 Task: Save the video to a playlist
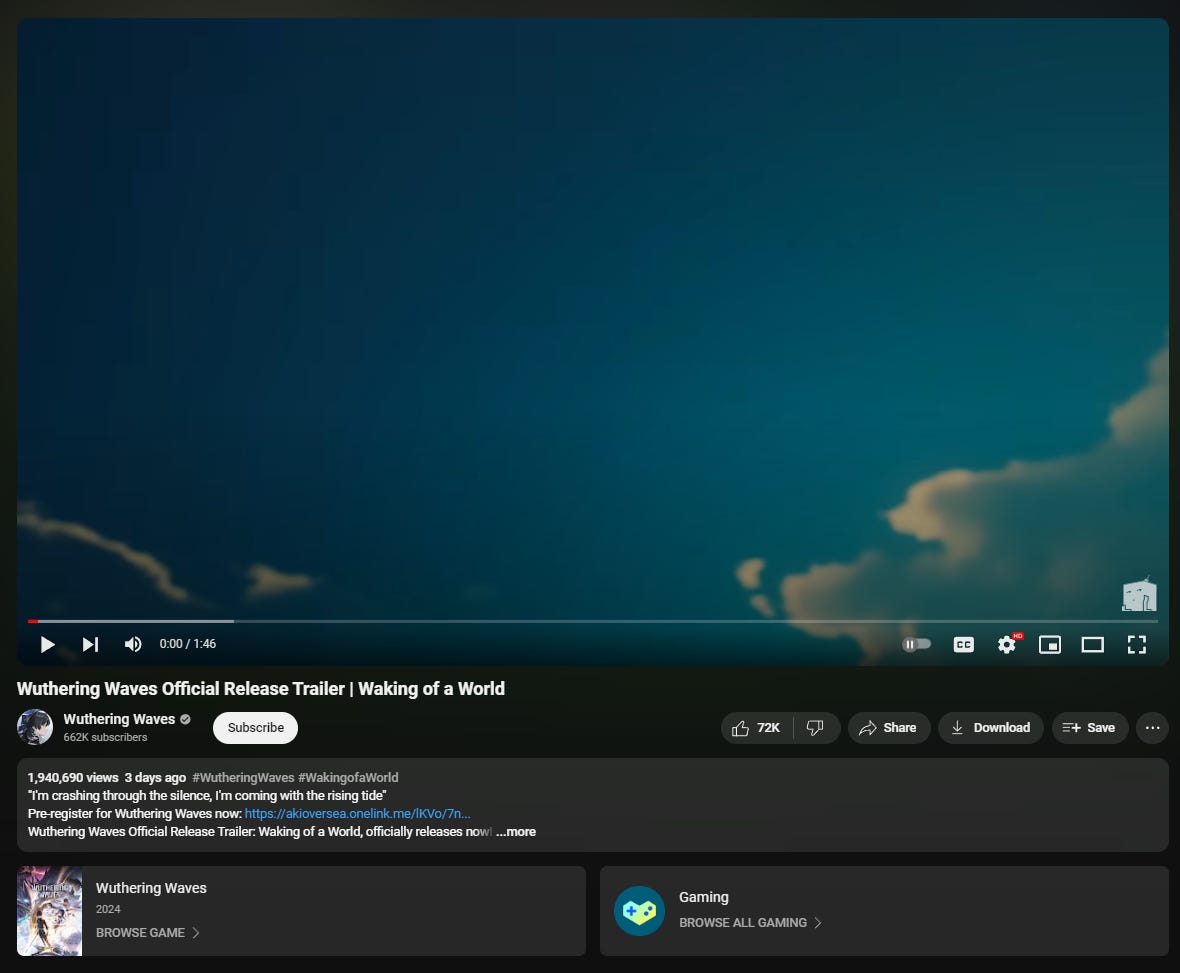pyautogui.click(x=1089, y=728)
